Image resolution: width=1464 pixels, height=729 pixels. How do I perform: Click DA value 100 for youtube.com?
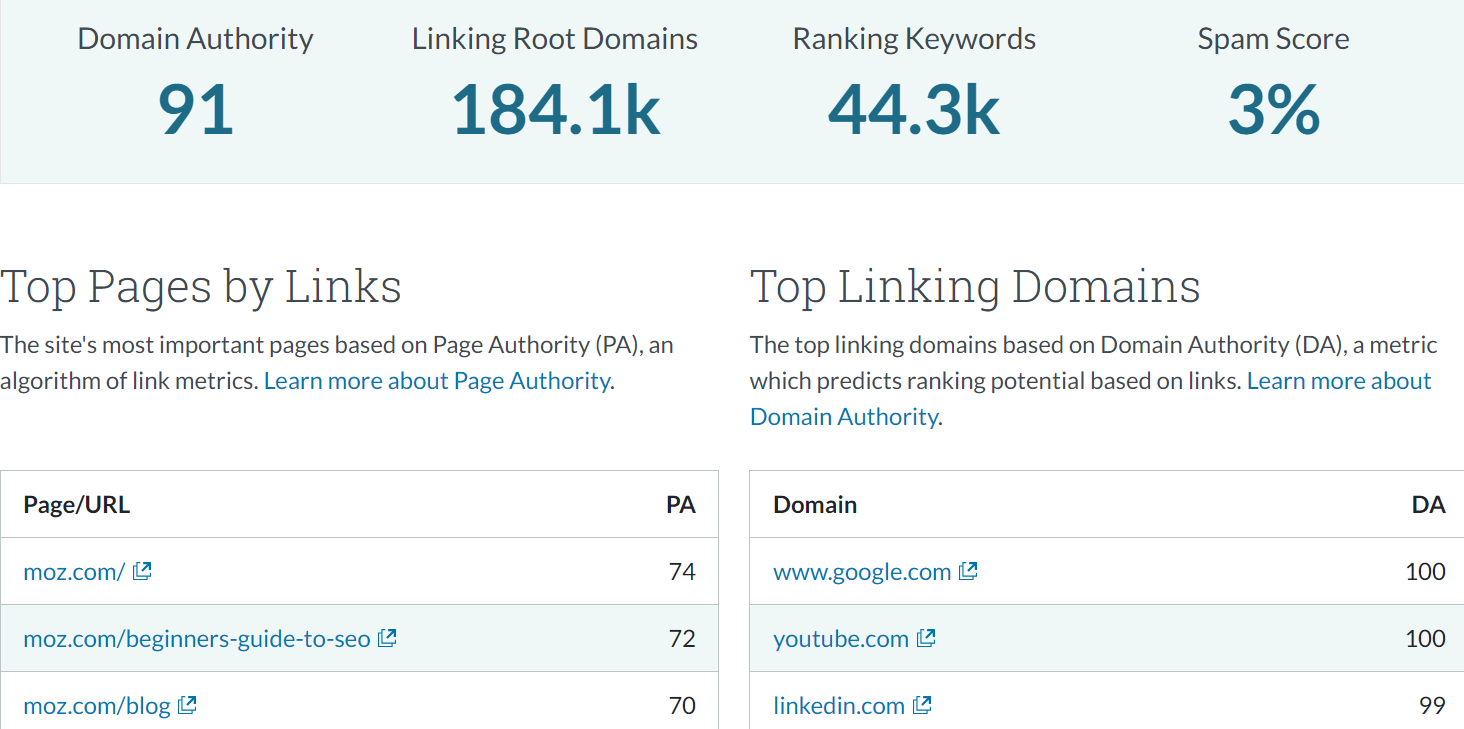click(1426, 639)
